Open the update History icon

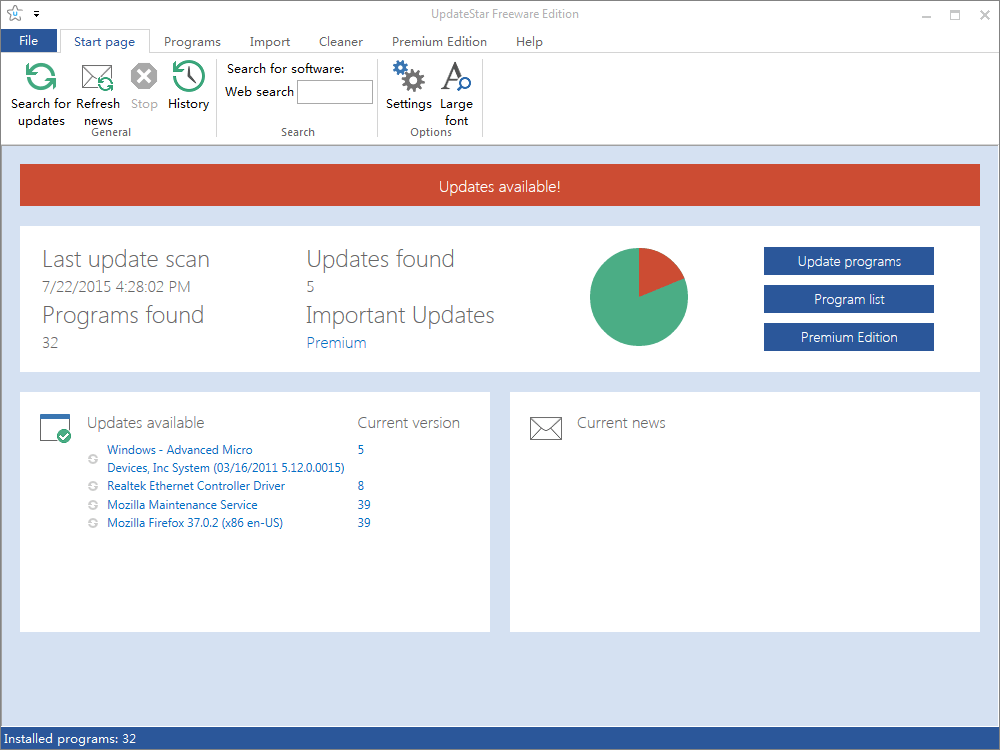coord(189,77)
